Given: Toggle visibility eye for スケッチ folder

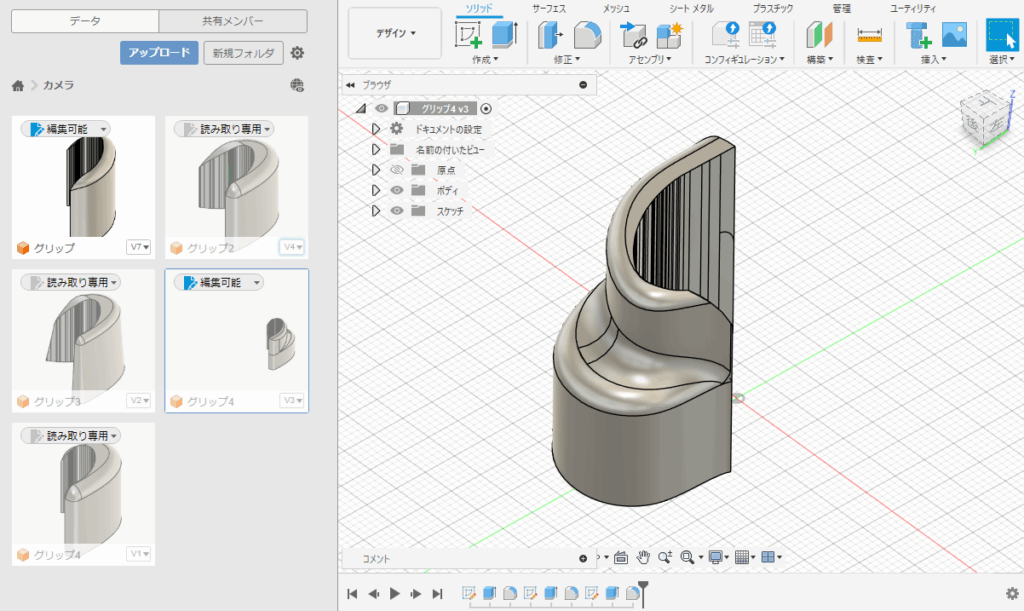Looking at the screenshot, I should pyautogui.click(x=397, y=211).
